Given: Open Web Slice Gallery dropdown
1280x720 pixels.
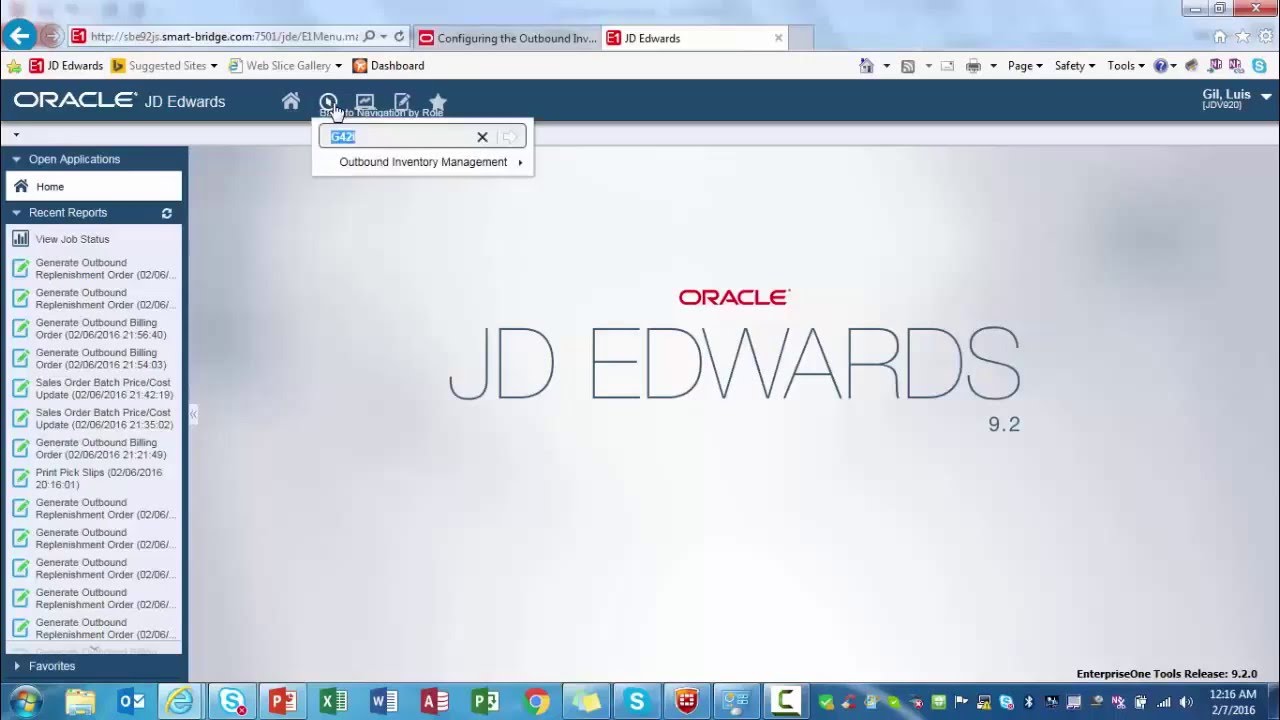Looking at the screenshot, I should point(338,66).
